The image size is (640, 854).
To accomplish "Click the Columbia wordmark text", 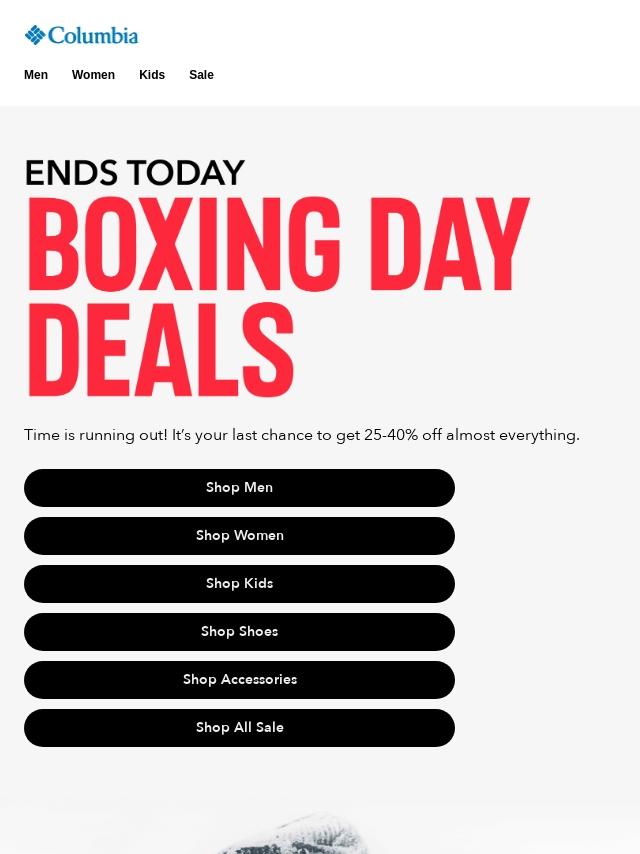I will pyautogui.click(x=94, y=36).
